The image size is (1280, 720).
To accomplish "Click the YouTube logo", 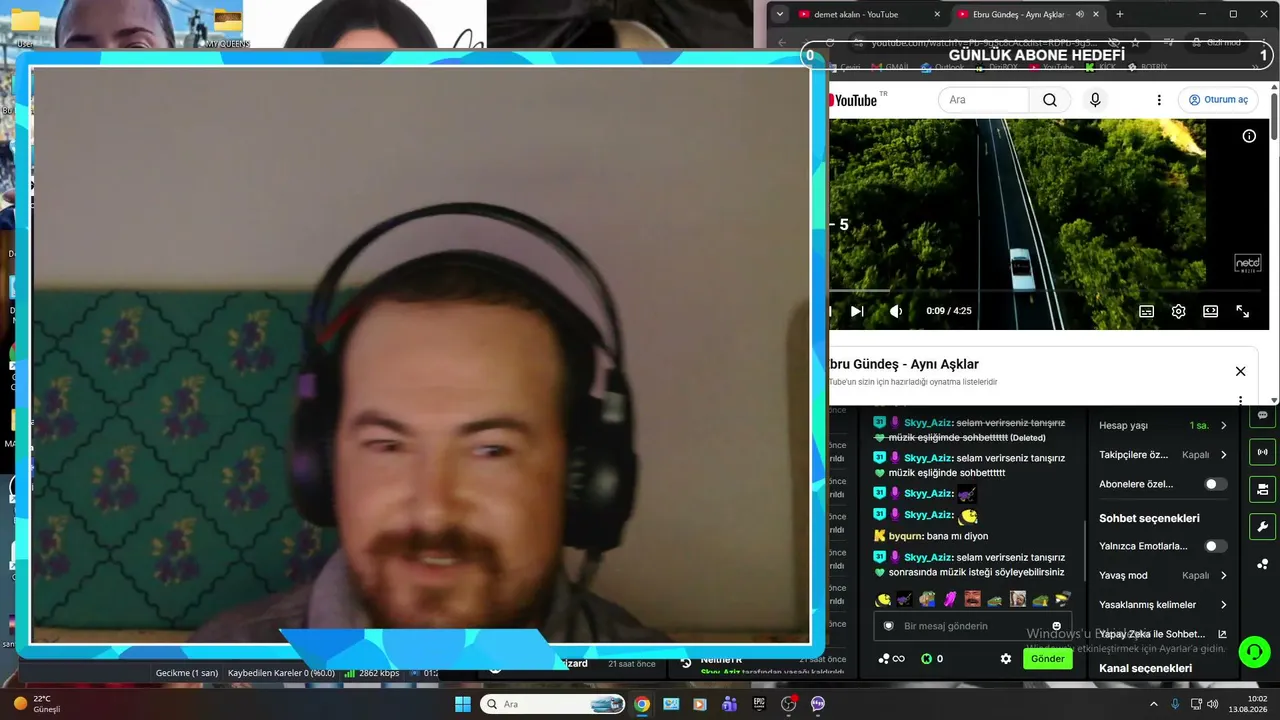I will (853, 100).
